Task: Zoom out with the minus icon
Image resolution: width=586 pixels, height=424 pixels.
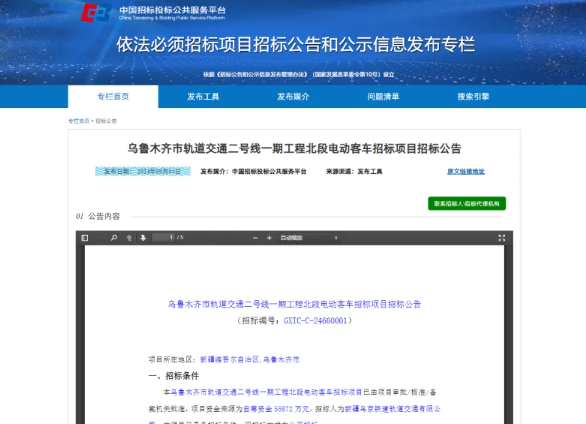Action: tap(255, 238)
